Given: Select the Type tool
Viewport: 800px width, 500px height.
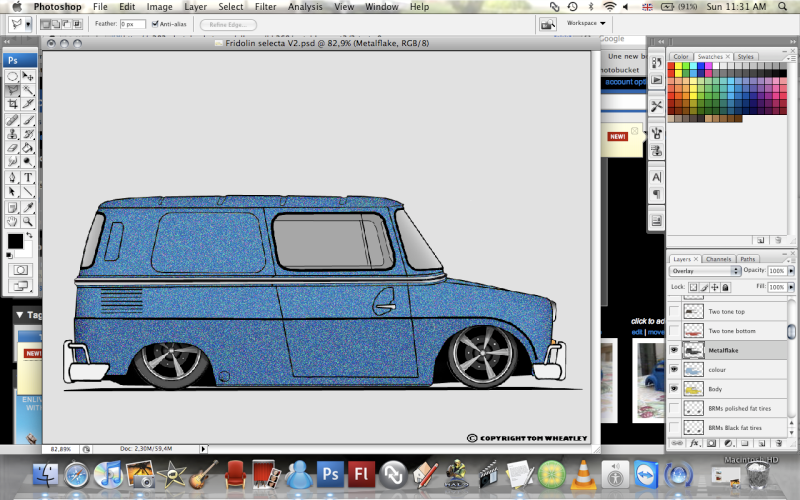Looking at the screenshot, I should tap(28, 178).
